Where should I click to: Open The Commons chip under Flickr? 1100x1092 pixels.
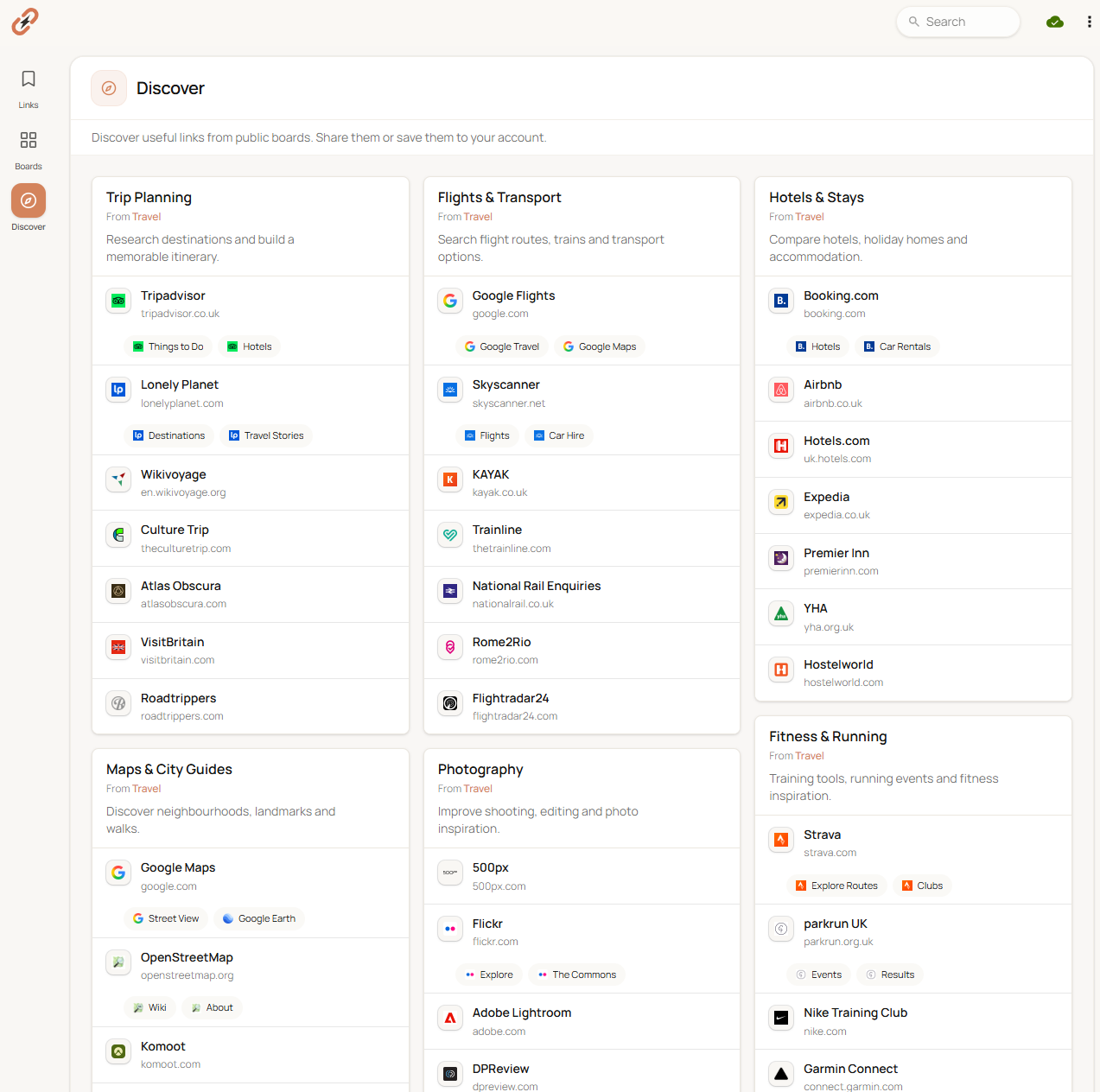[576, 975]
